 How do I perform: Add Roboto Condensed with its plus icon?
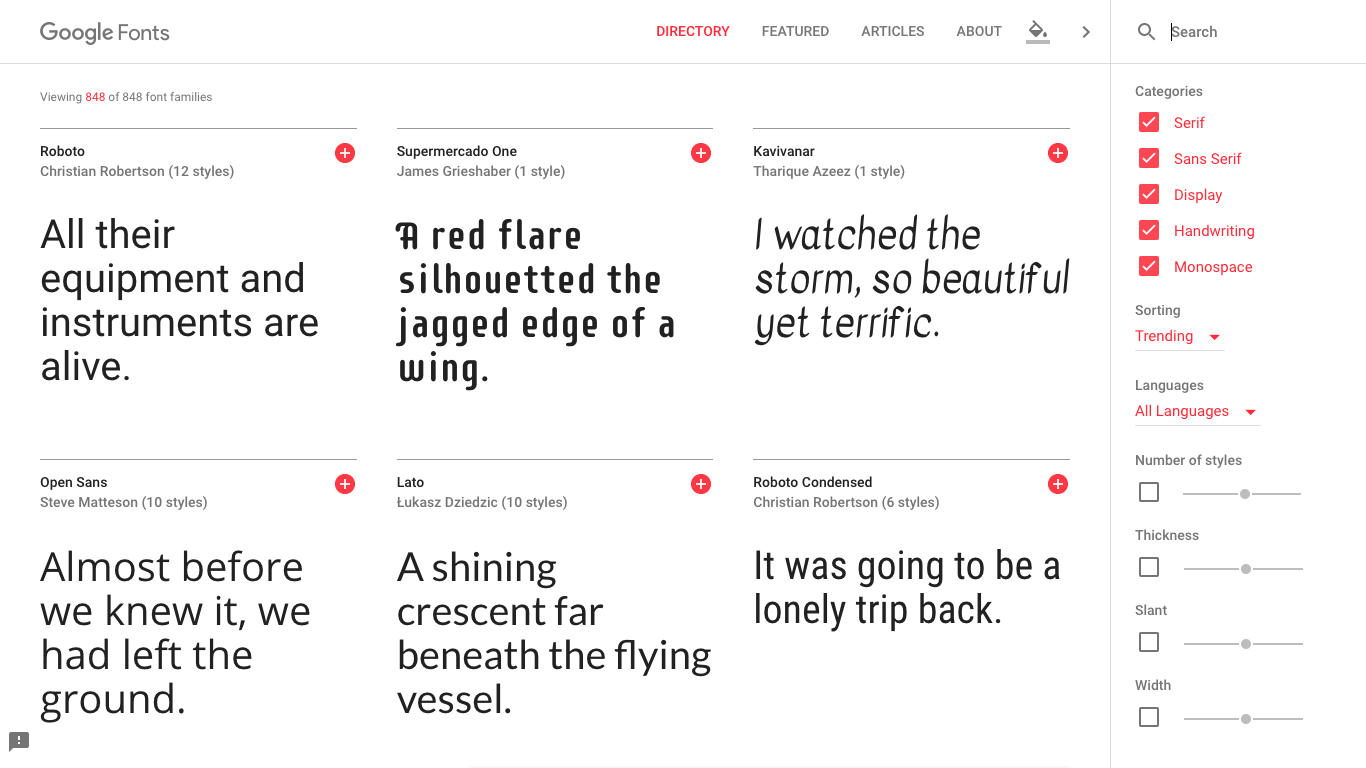point(1057,484)
